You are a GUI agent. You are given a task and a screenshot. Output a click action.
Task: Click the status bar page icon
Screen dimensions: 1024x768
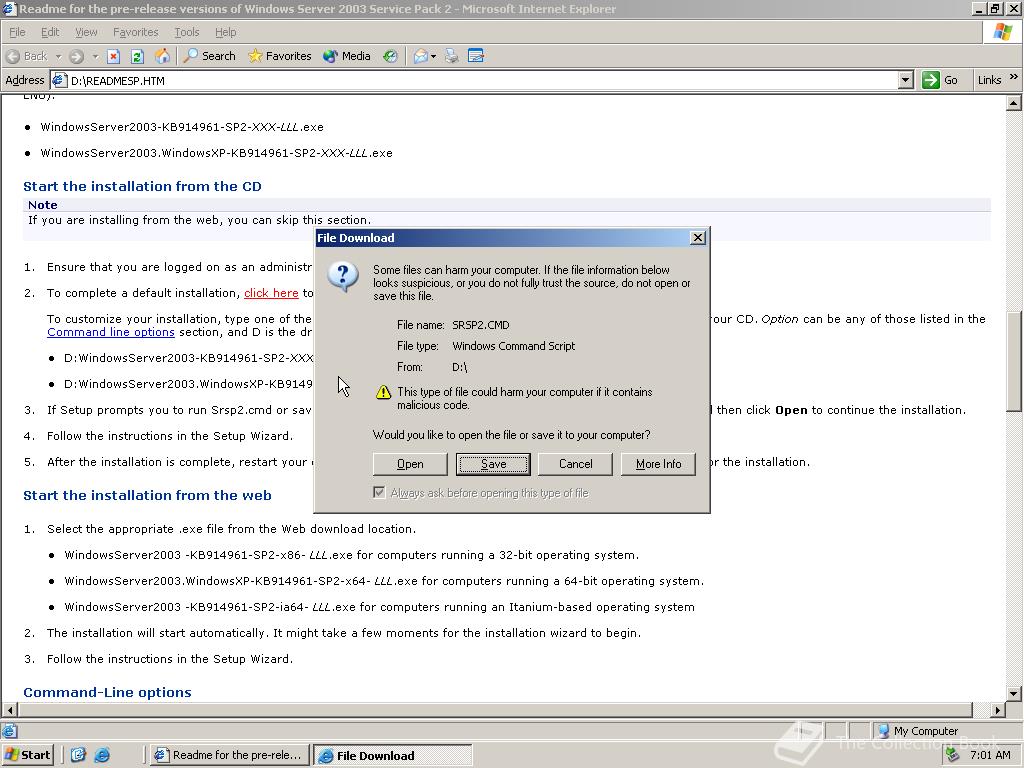tap(10, 731)
